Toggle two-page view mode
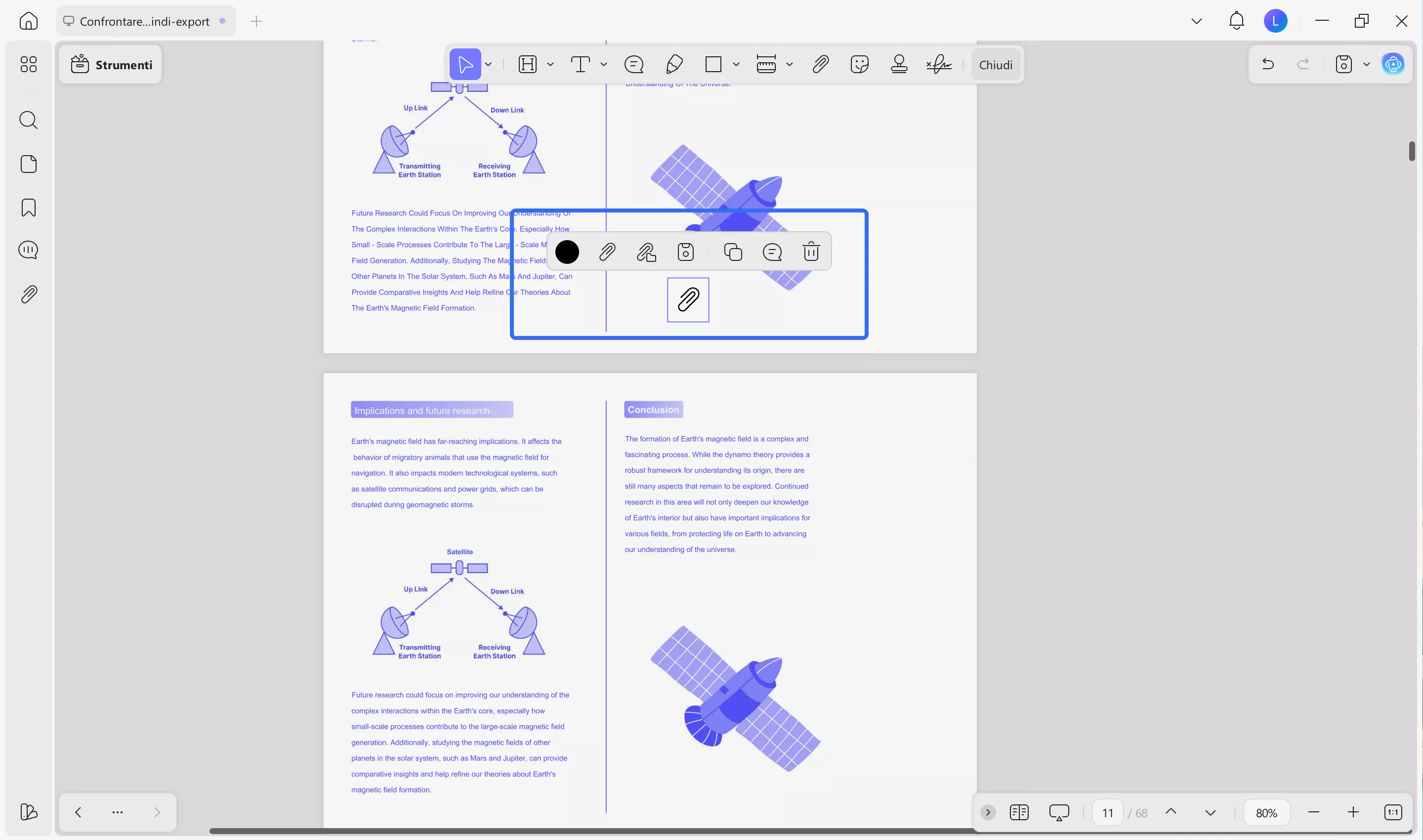Screen dimensions: 1423x840 tap(1019, 812)
